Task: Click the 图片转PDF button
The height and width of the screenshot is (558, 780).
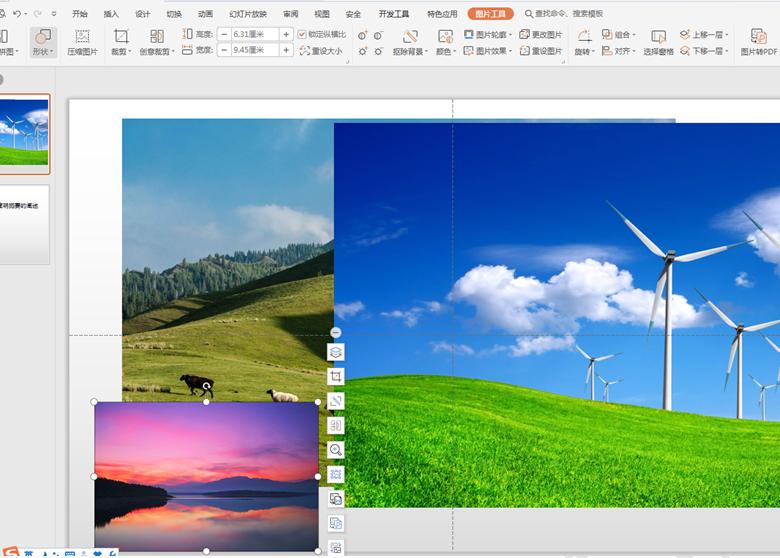Action: coord(758,42)
